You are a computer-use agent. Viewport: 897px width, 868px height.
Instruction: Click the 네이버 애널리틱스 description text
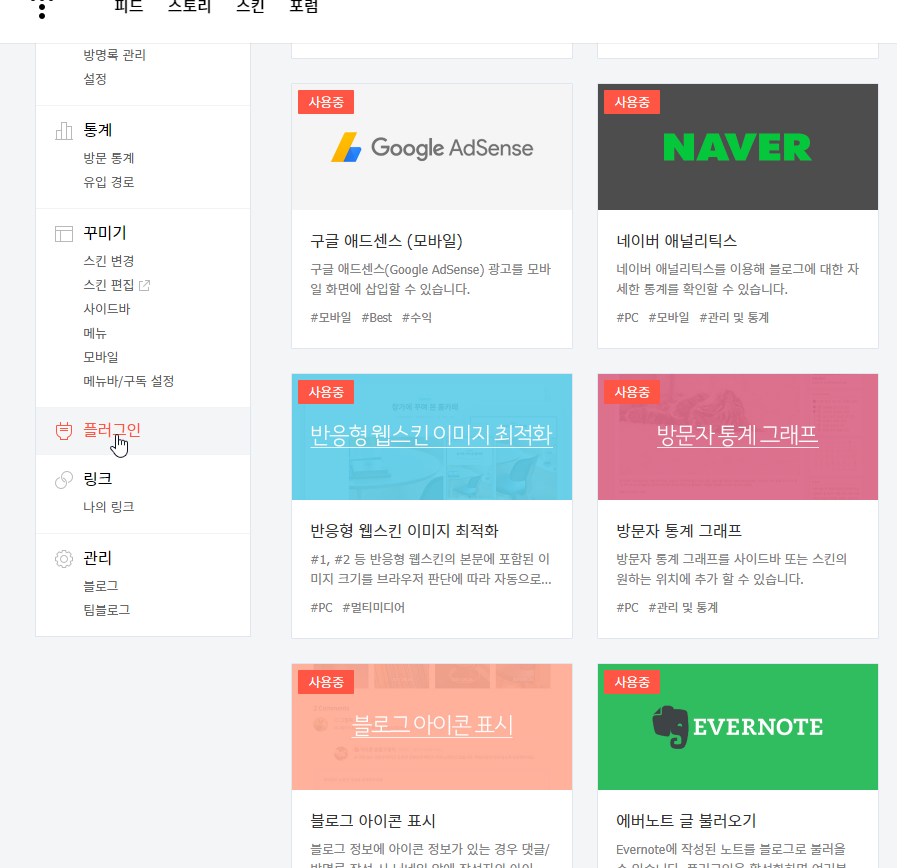(x=737, y=279)
